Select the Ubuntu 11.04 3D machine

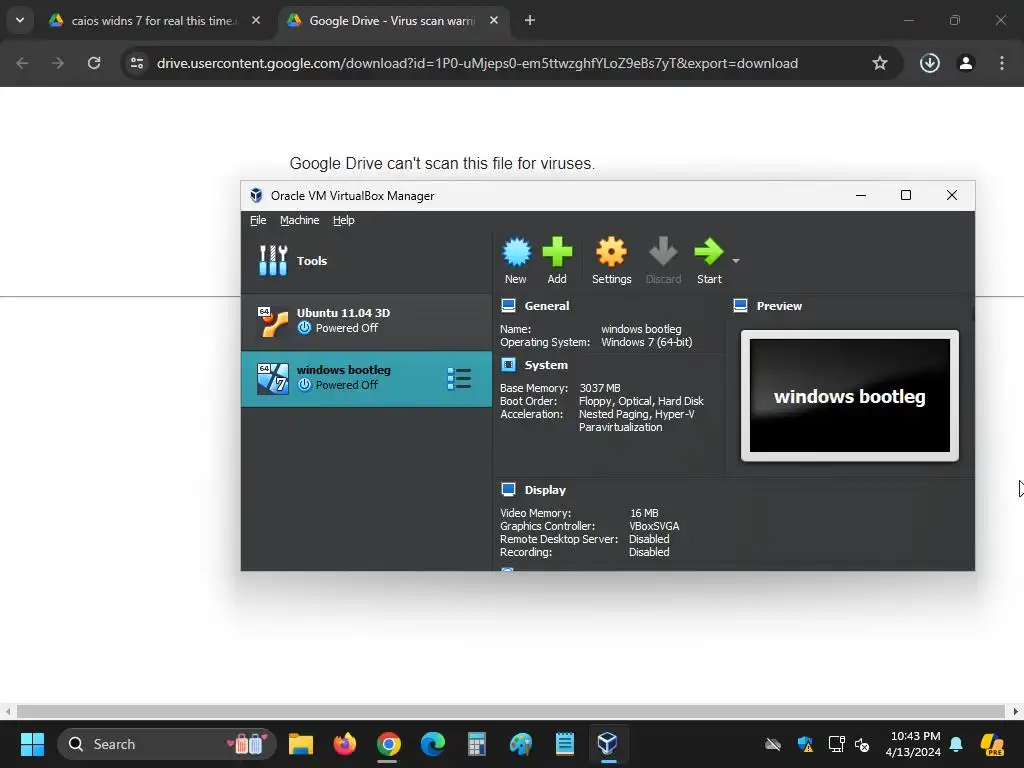pyautogui.click(x=366, y=321)
